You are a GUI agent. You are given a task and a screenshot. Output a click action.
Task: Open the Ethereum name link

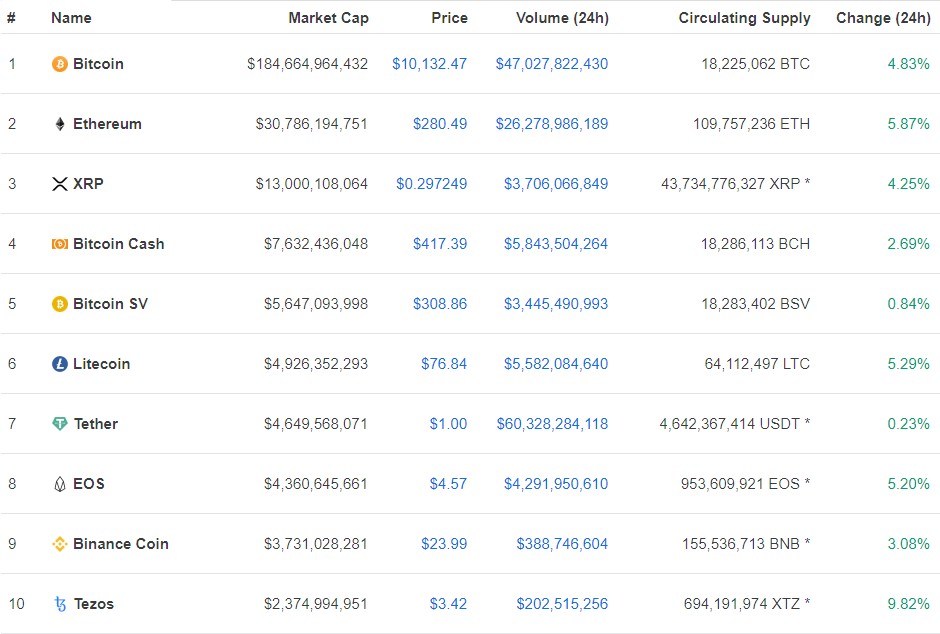coord(107,123)
